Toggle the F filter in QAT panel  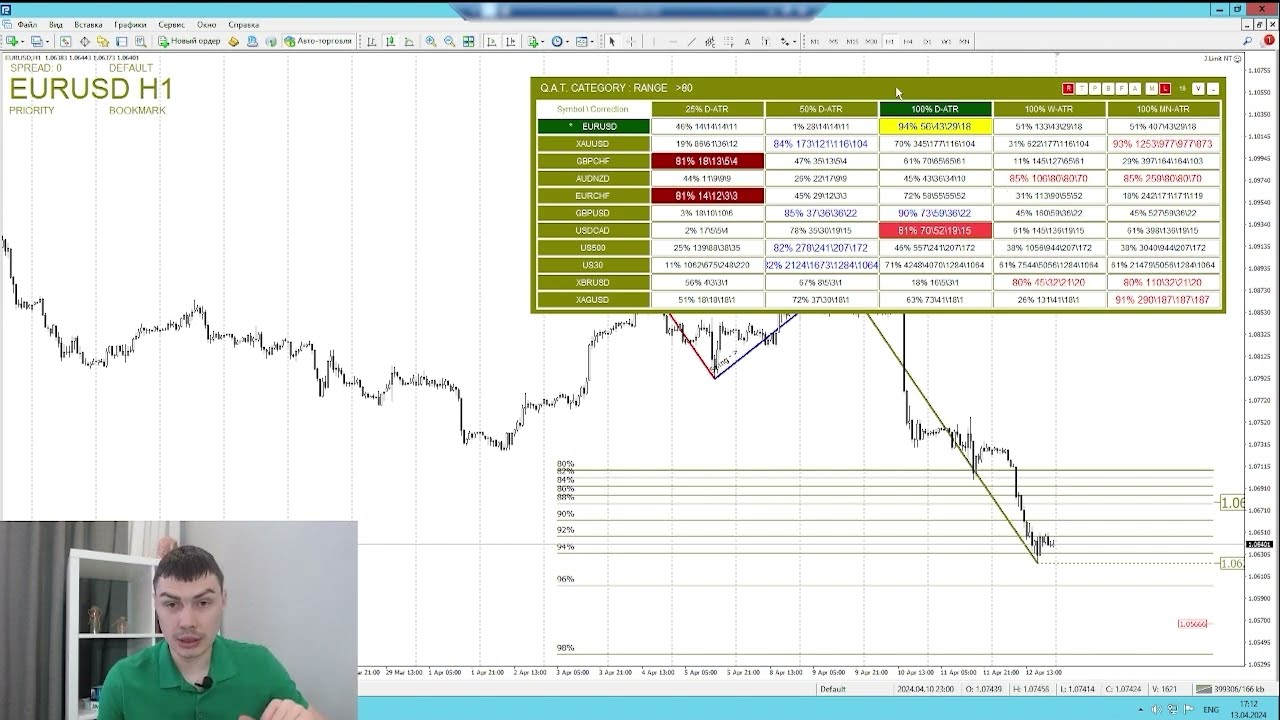[x=1121, y=89]
